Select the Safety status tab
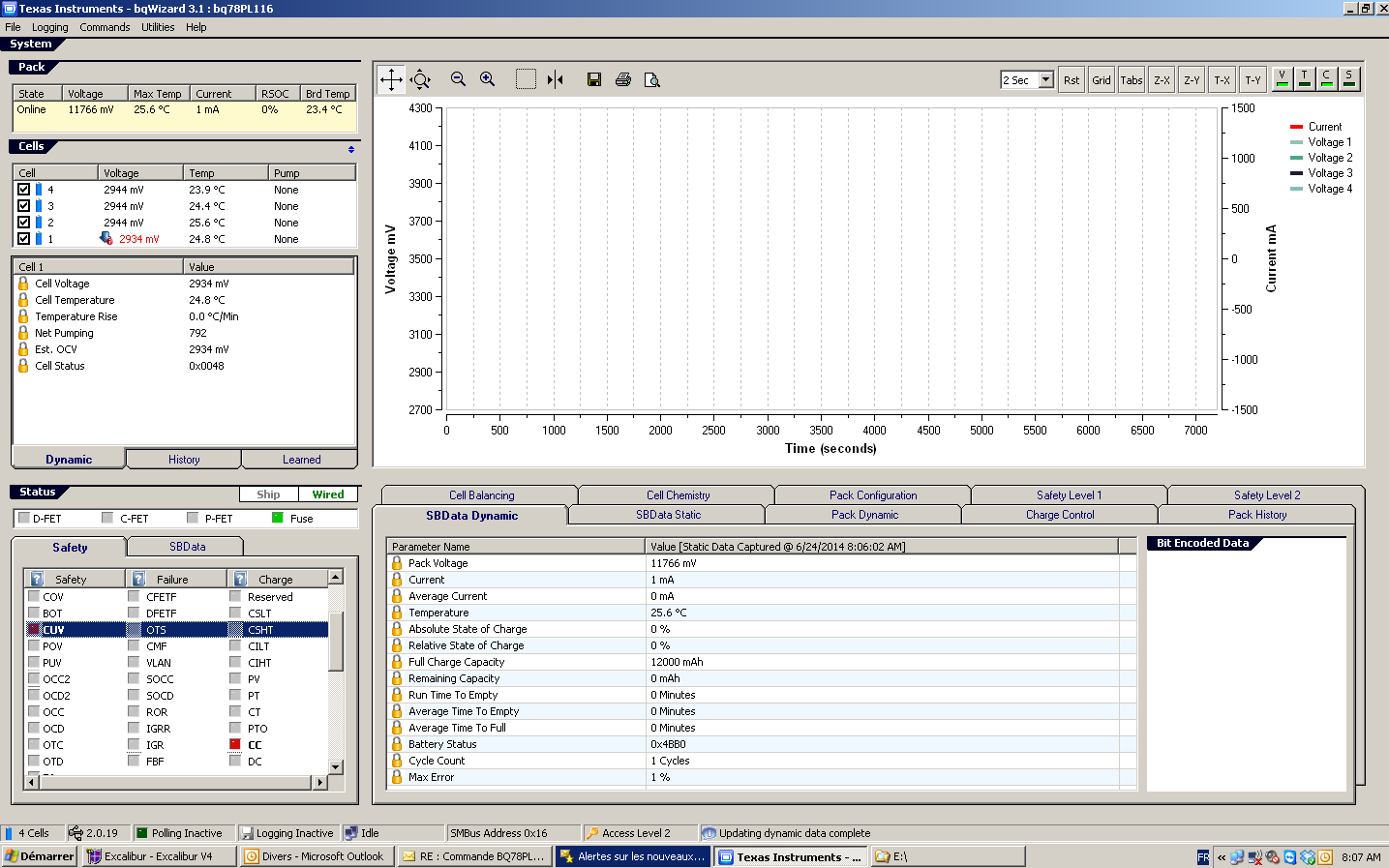1389x868 pixels. (x=70, y=547)
